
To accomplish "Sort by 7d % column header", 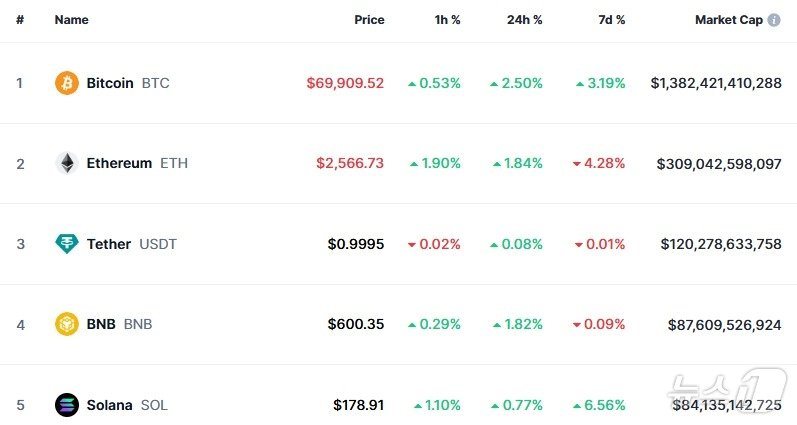I will click(609, 20).
